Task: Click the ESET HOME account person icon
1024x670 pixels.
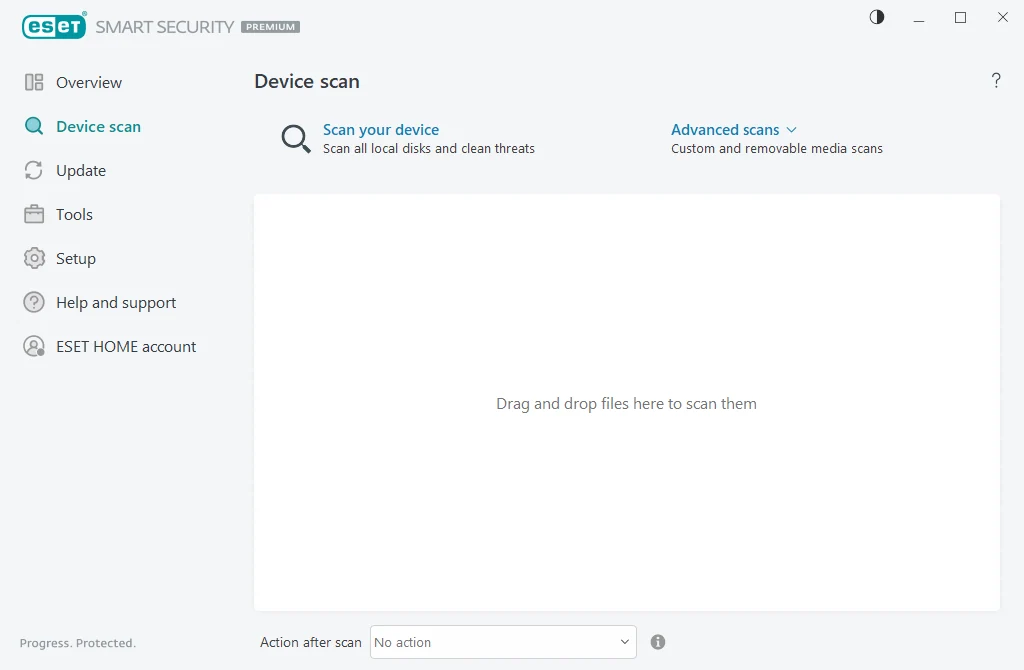Action: click(x=34, y=346)
